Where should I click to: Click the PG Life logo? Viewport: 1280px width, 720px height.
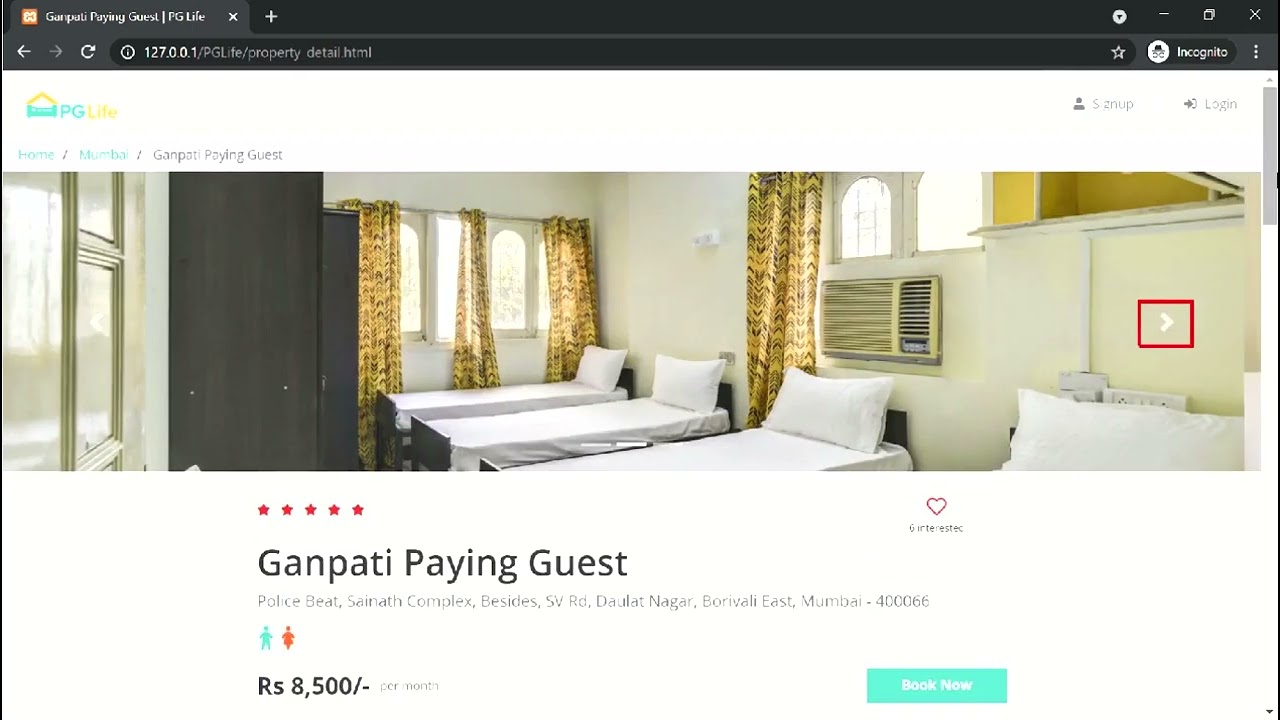[71, 106]
